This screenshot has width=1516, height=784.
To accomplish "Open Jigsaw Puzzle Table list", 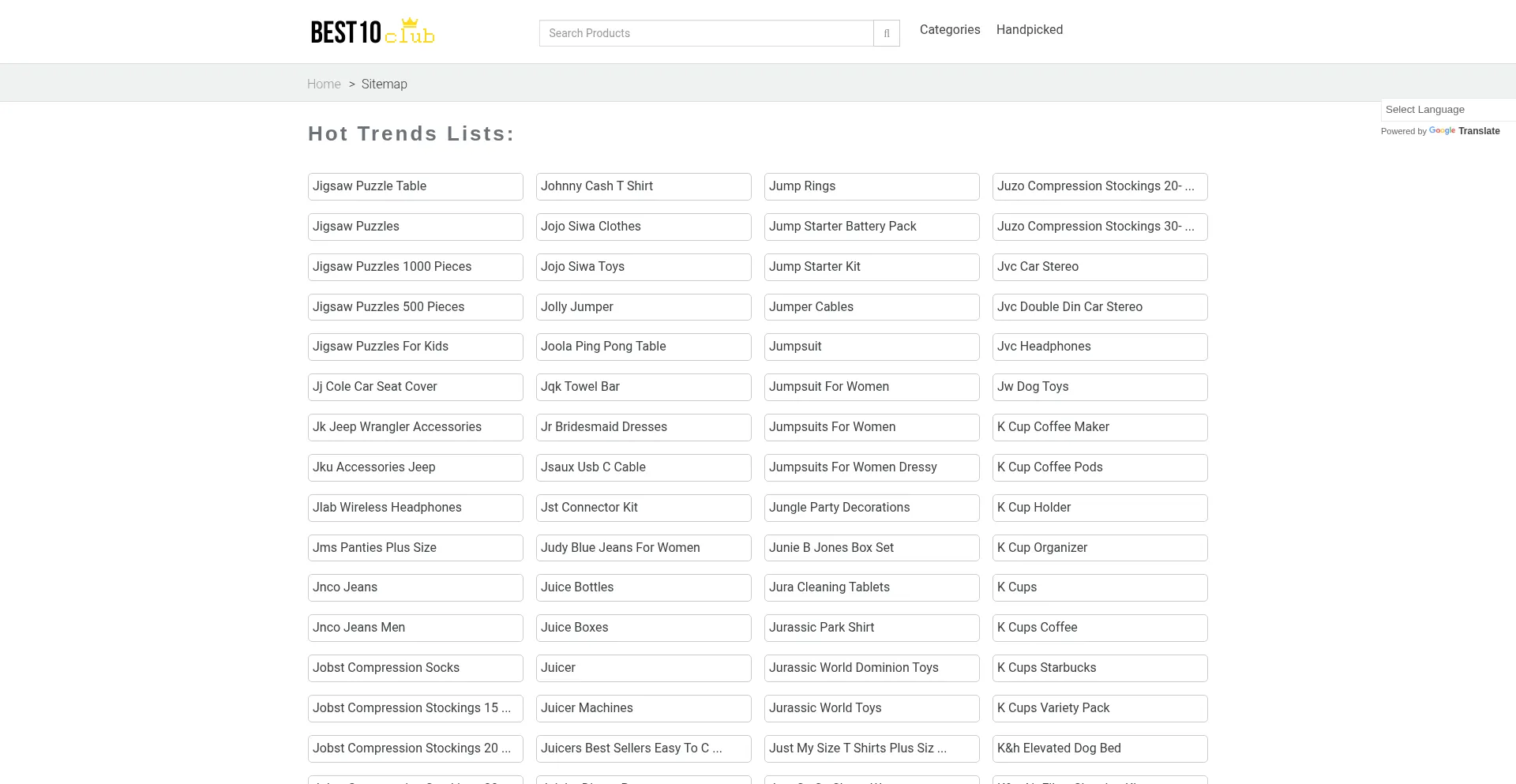I will tap(415, 186).
